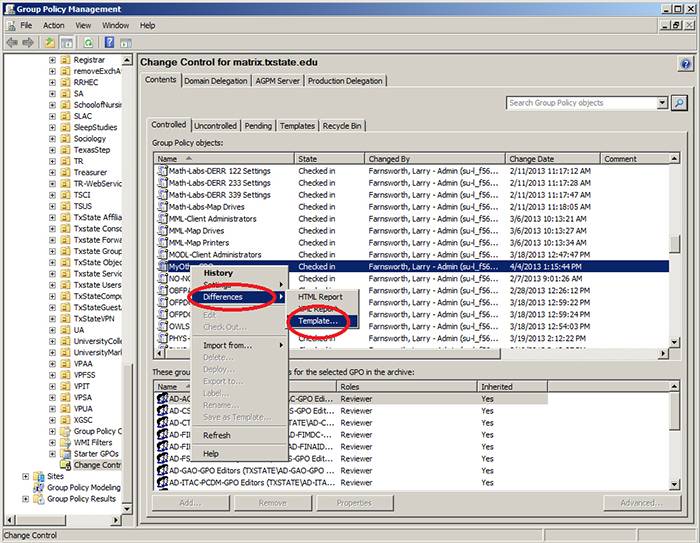Select the MML-Map Printers row
This screenshot has width=700, height=543.
click(413, 242)
